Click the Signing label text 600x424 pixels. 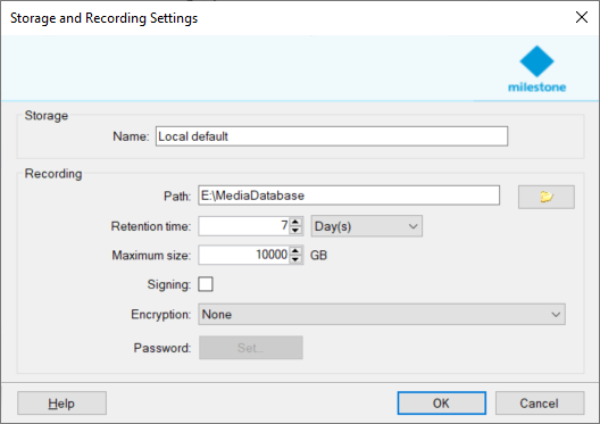[x=169, y=284]
